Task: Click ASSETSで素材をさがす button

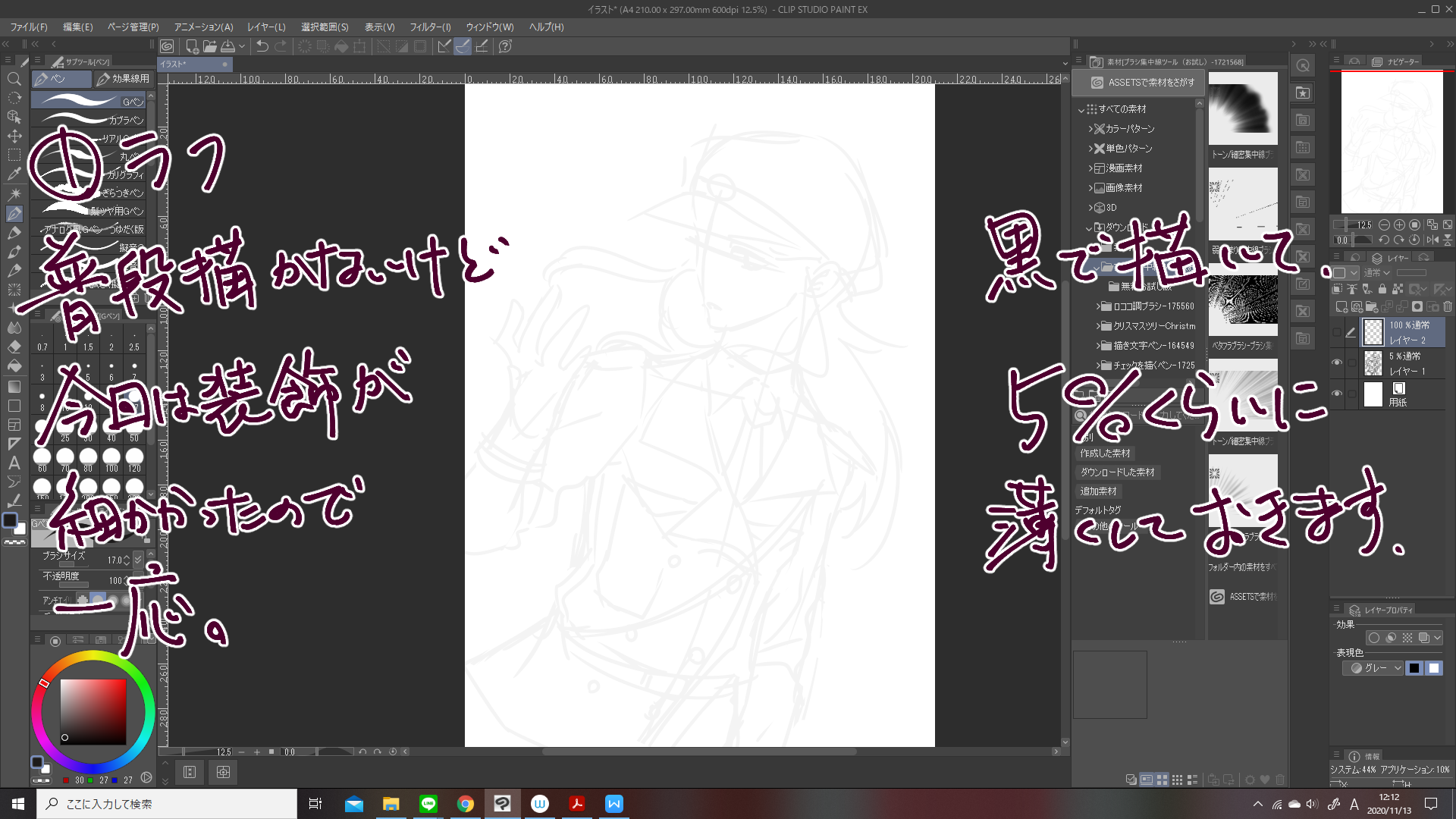Action: 1143,83
